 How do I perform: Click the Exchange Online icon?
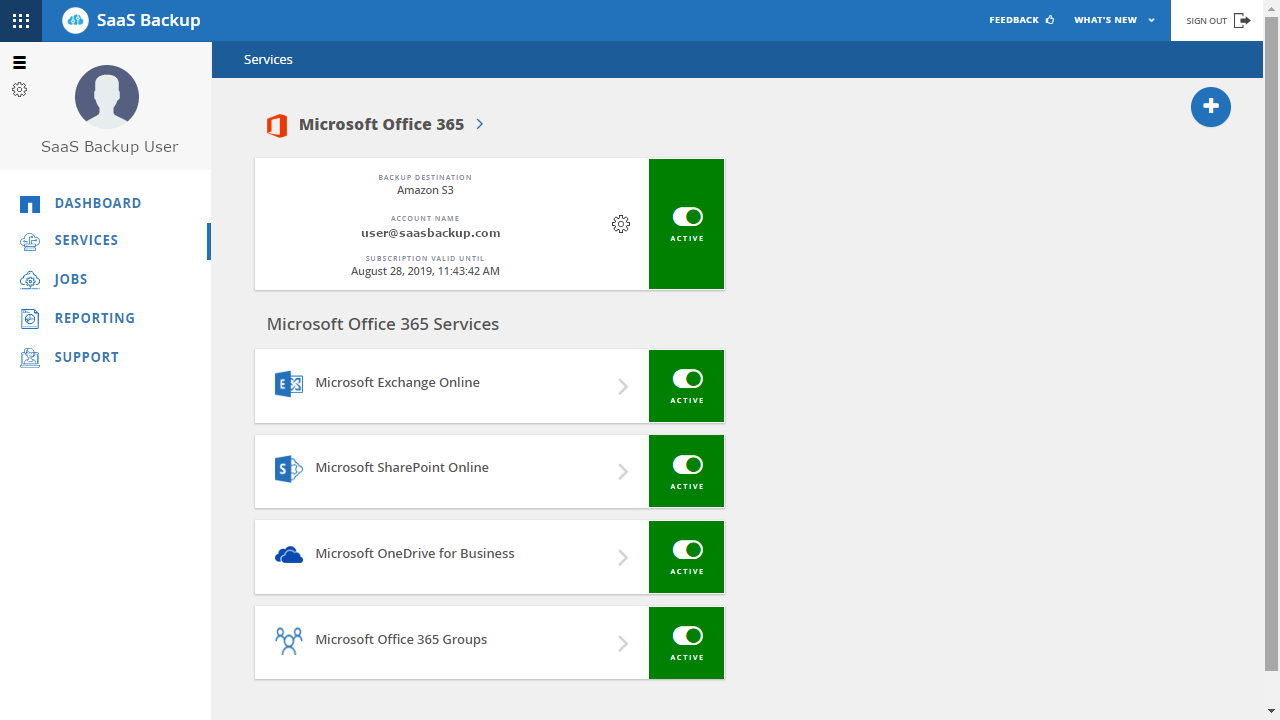click(289, 383)
